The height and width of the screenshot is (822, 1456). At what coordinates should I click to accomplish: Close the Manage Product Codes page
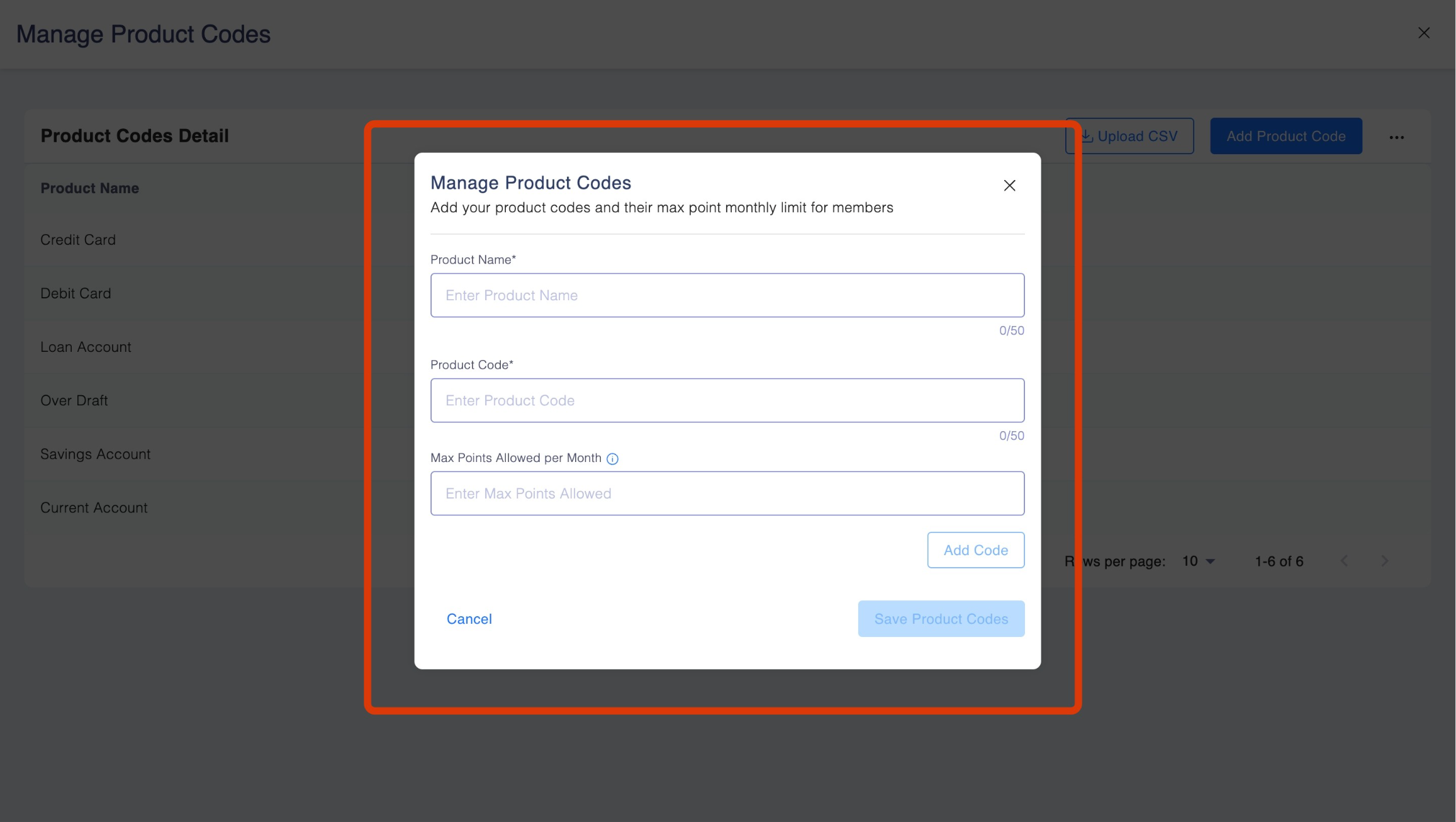1423,33
